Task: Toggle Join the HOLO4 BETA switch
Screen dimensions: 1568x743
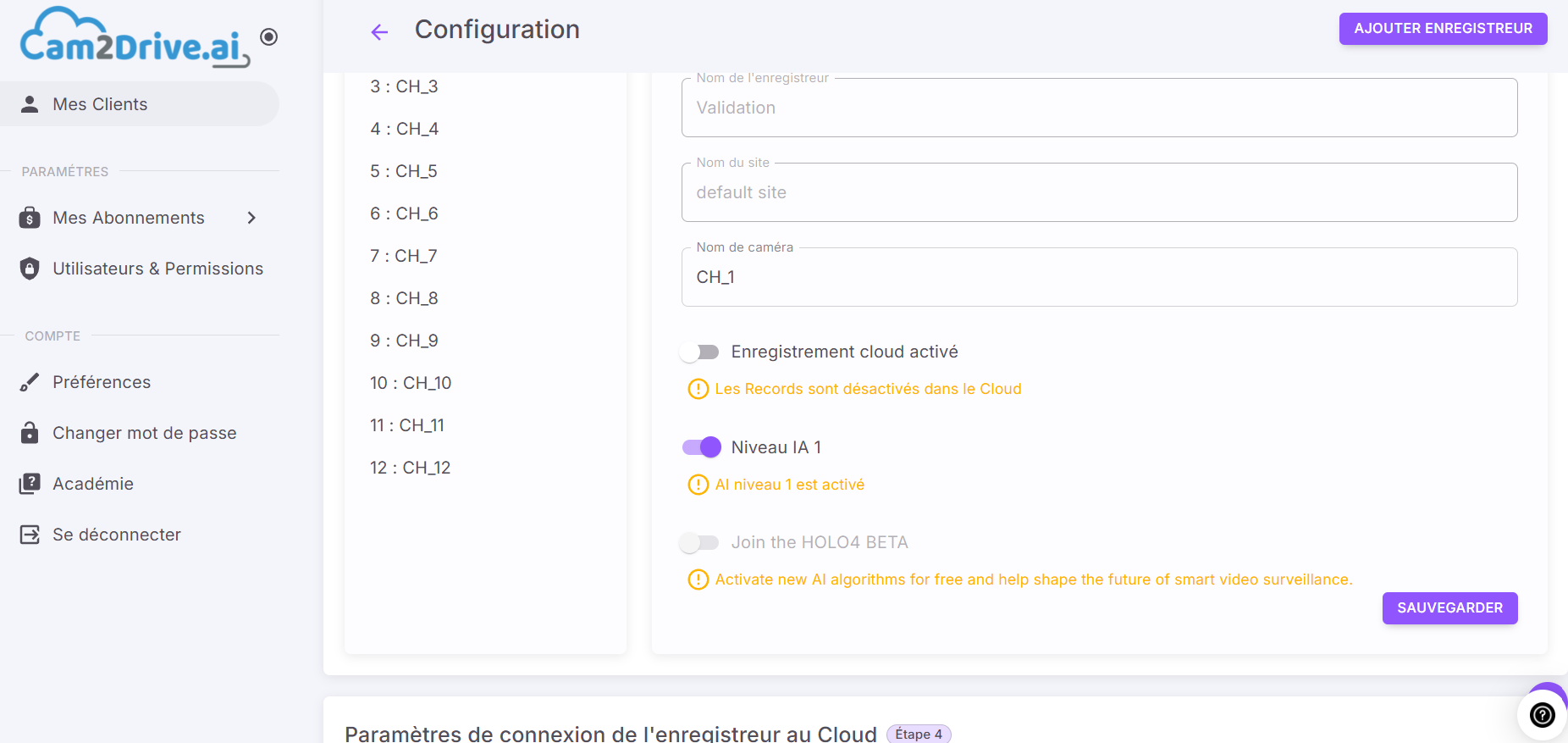Action: coord(700,542)
